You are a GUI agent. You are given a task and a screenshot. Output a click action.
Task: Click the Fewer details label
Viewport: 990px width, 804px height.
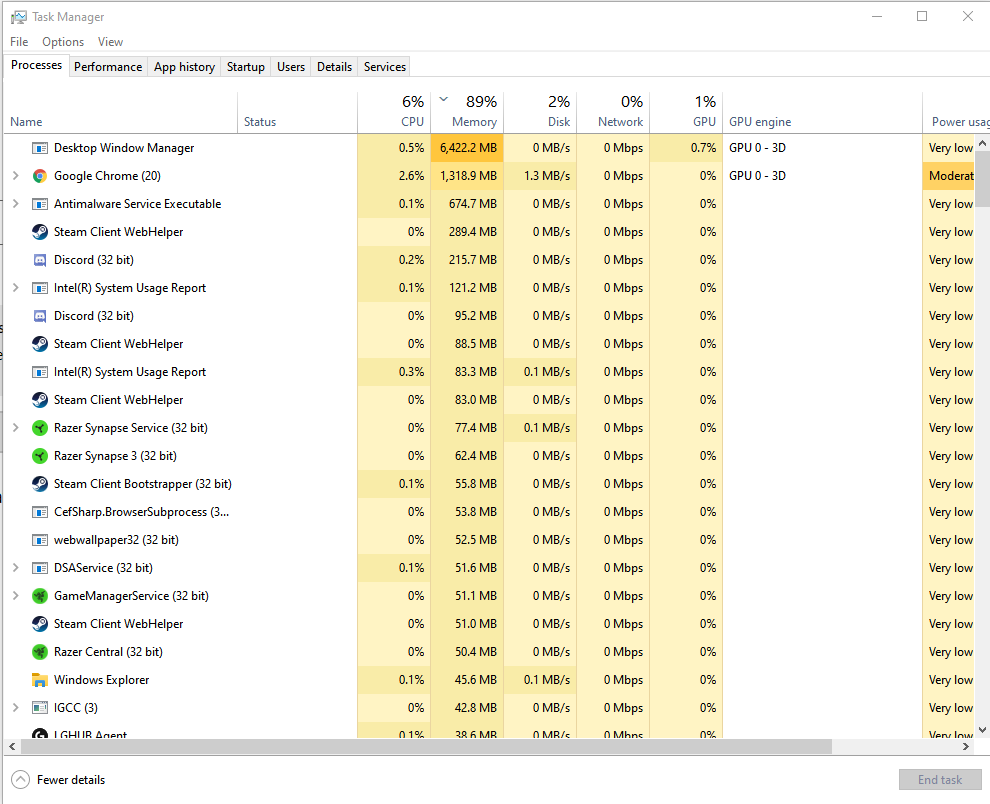[x=71, y=780]
